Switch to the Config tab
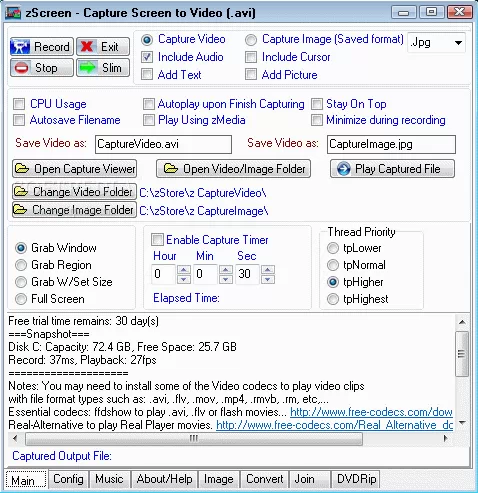478x493 pixels. tap(68, 479)
